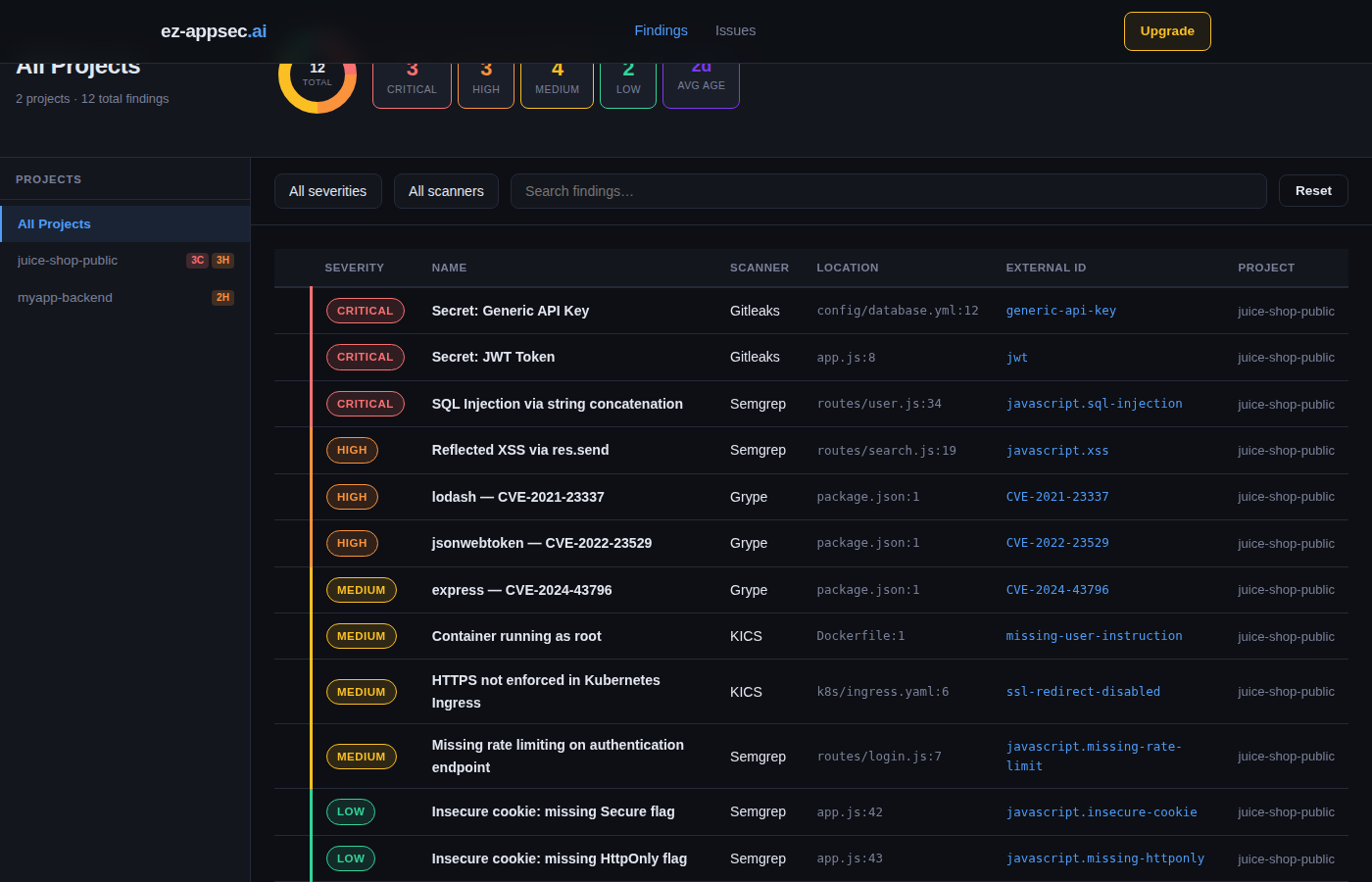
Task: Focus the Search findings input field
Action: point(888,192)
